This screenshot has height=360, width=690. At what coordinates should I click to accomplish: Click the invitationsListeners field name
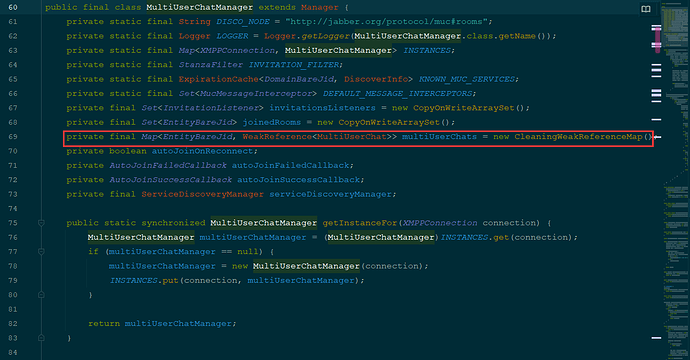(322, 108)
